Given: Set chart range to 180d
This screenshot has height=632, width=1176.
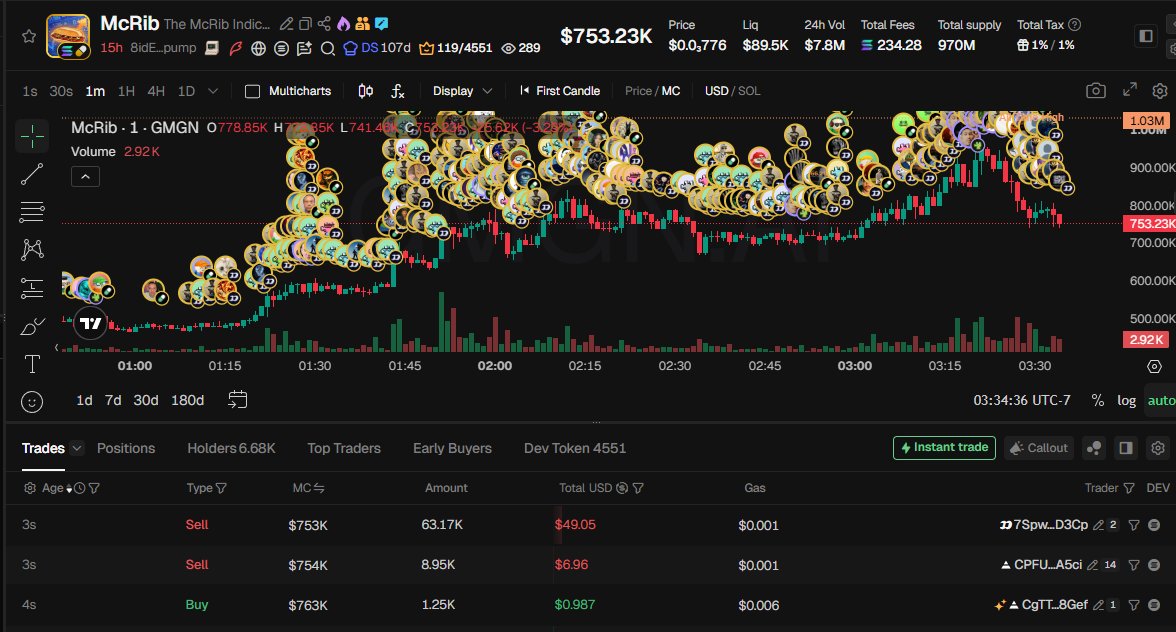Looking at the screenshot, I should point(188,400).
